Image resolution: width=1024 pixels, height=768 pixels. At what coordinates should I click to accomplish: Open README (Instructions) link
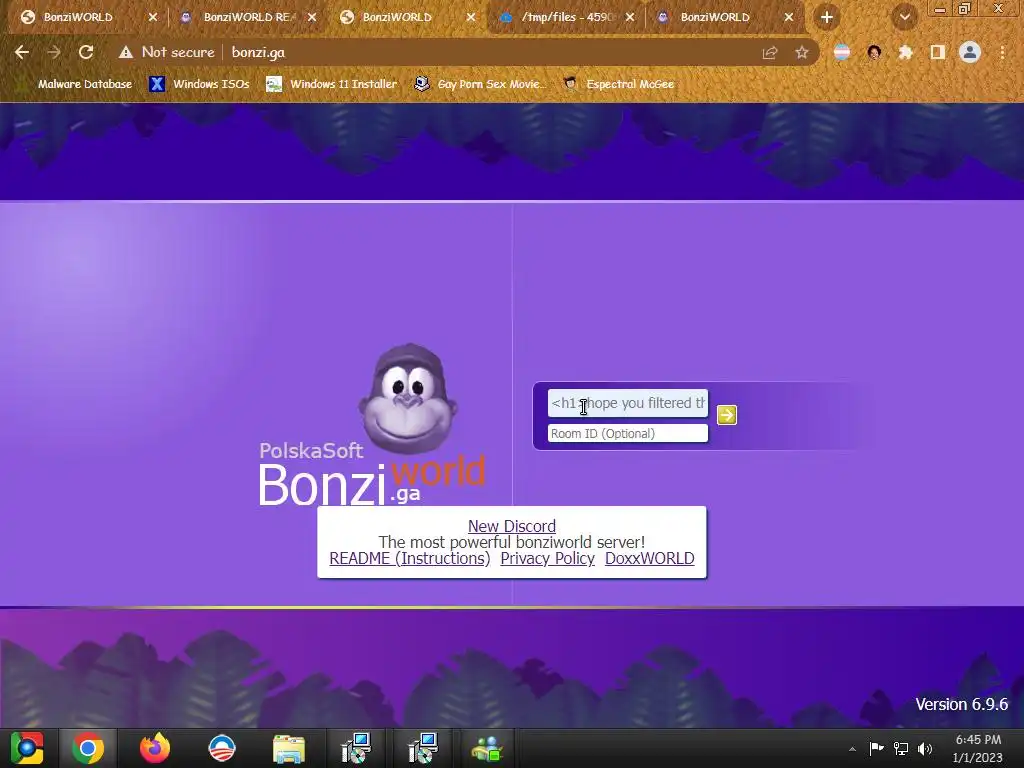(409, 558)
